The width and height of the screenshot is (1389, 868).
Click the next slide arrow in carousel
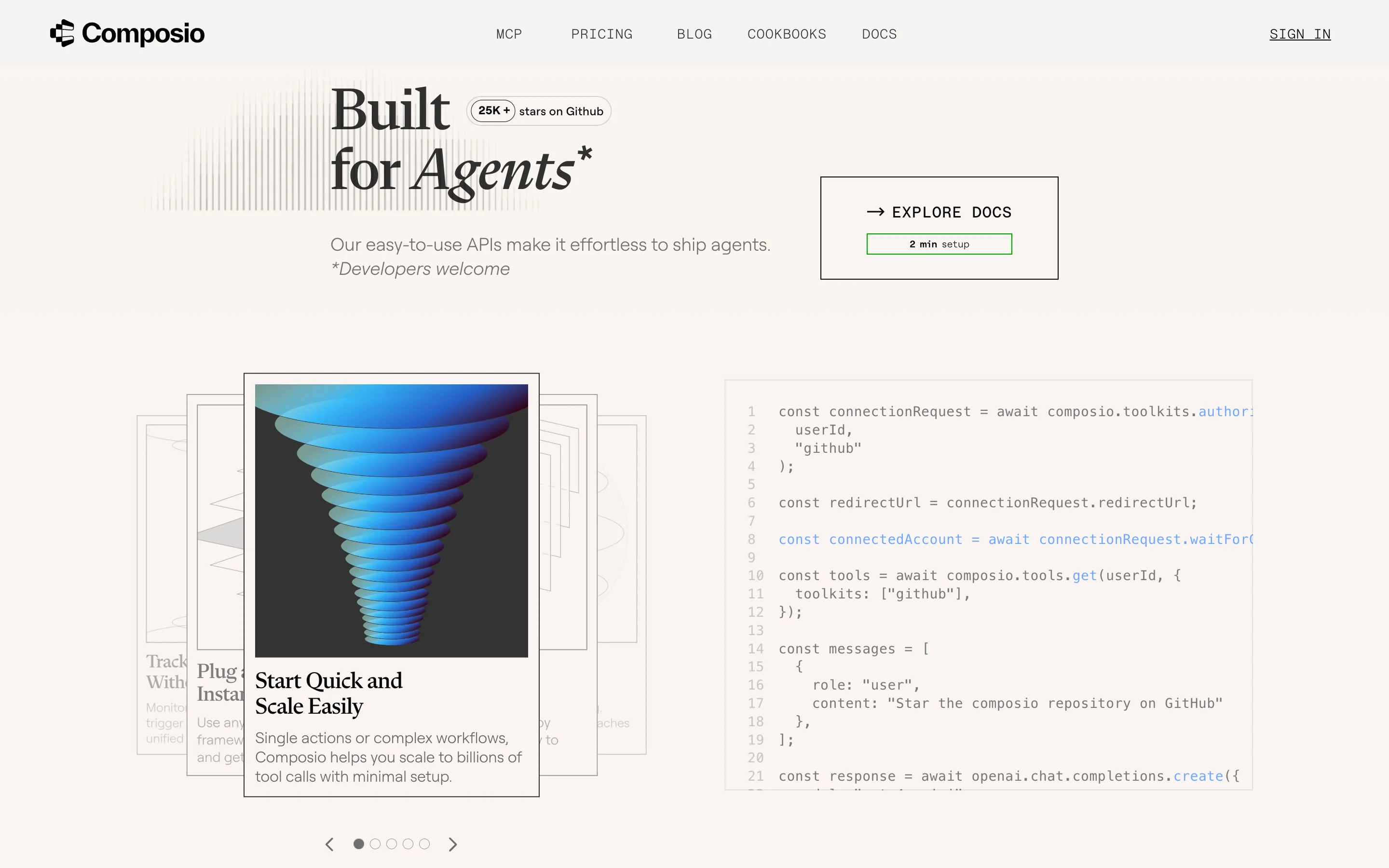click(x=453, y=844)
